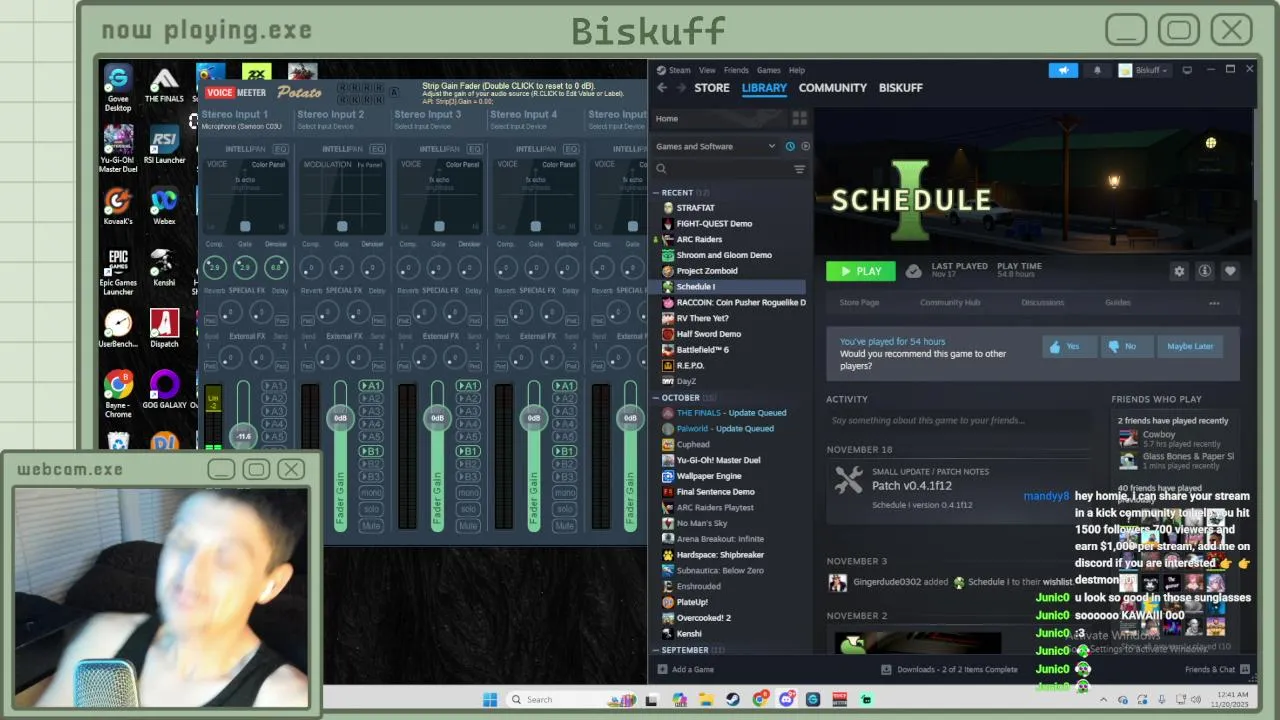This screenshot has width=1280, height=720.
Task: Go back with Steam back arrow
Action: [x=662, y=88]
